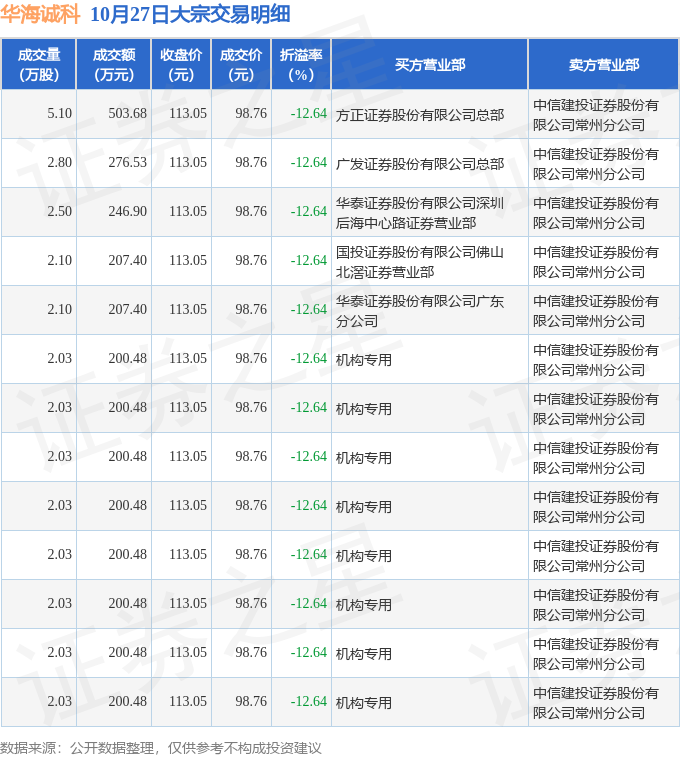This screenshot has width=680, height=757.
Task: Select the 华泰证券深圳后海中心路 buyer cell
Action: [420, 212]
